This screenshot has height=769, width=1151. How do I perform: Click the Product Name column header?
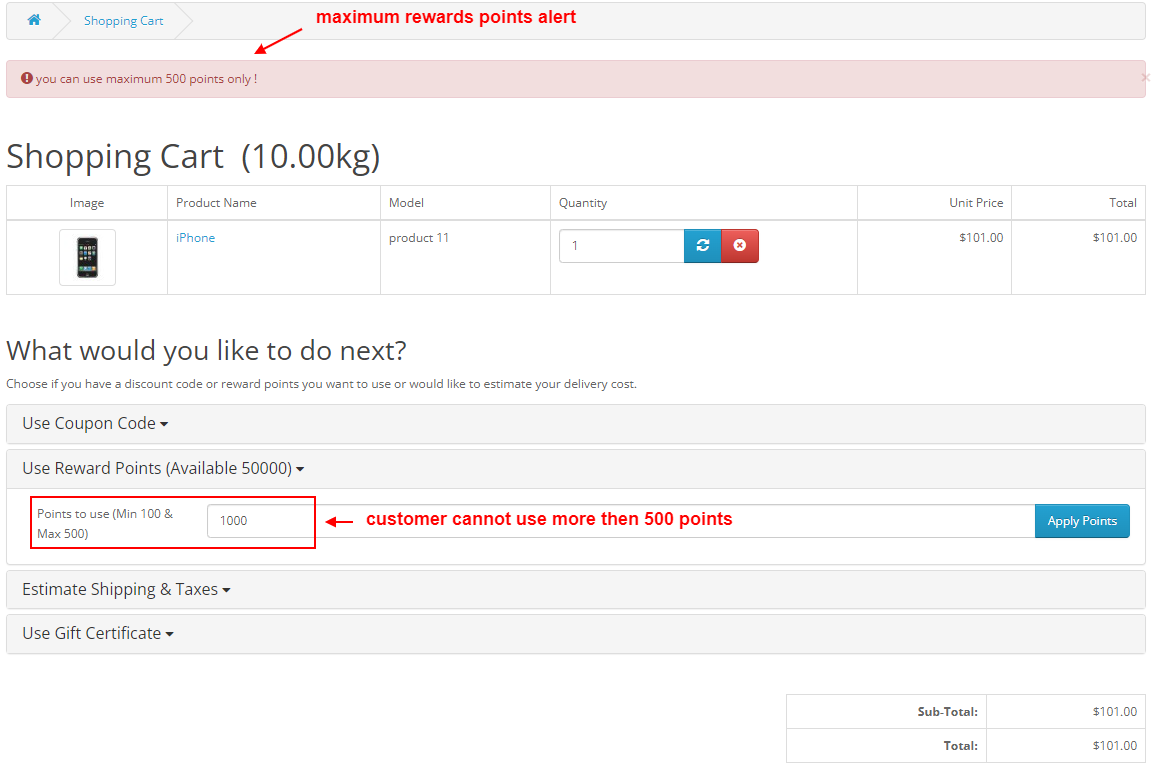point(216,202)
